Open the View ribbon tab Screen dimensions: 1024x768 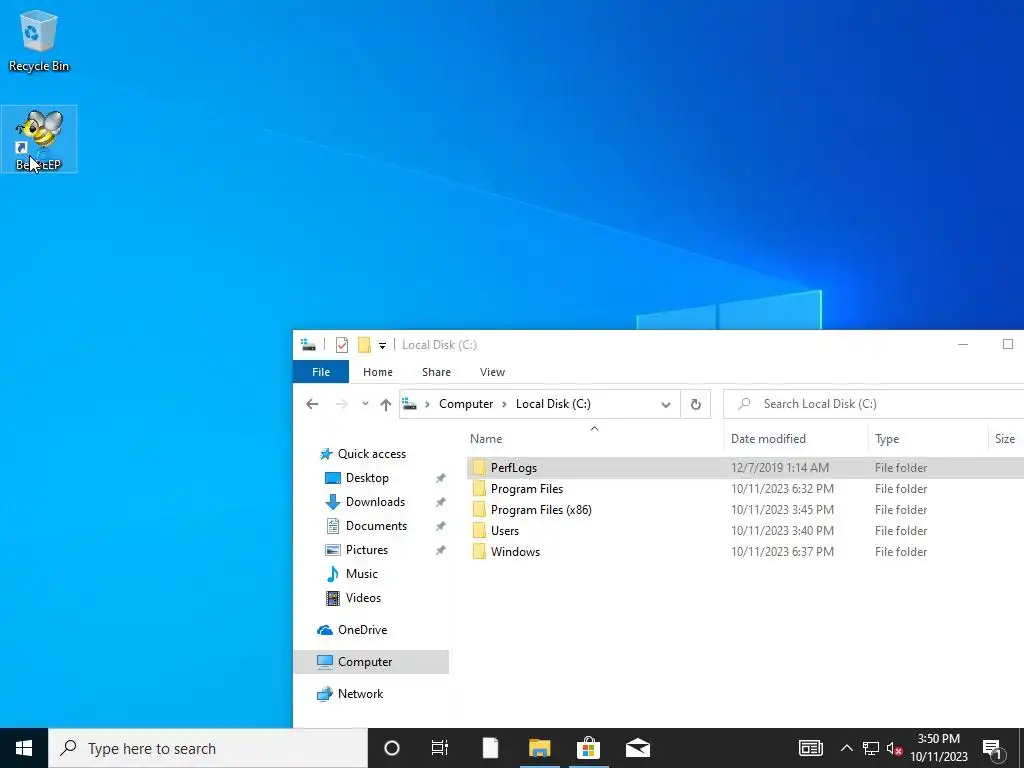pos(492,372)
